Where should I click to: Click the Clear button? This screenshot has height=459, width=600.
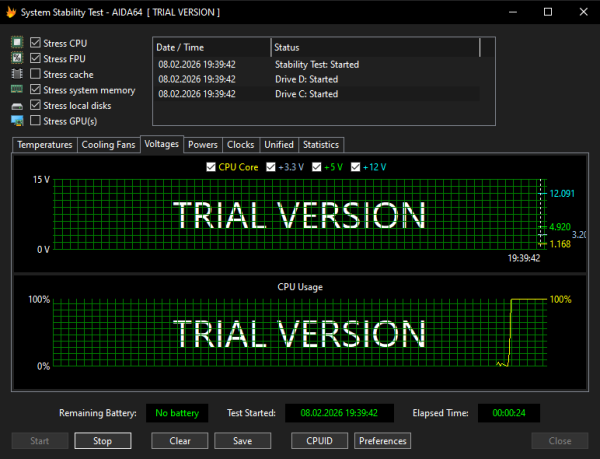179,441
